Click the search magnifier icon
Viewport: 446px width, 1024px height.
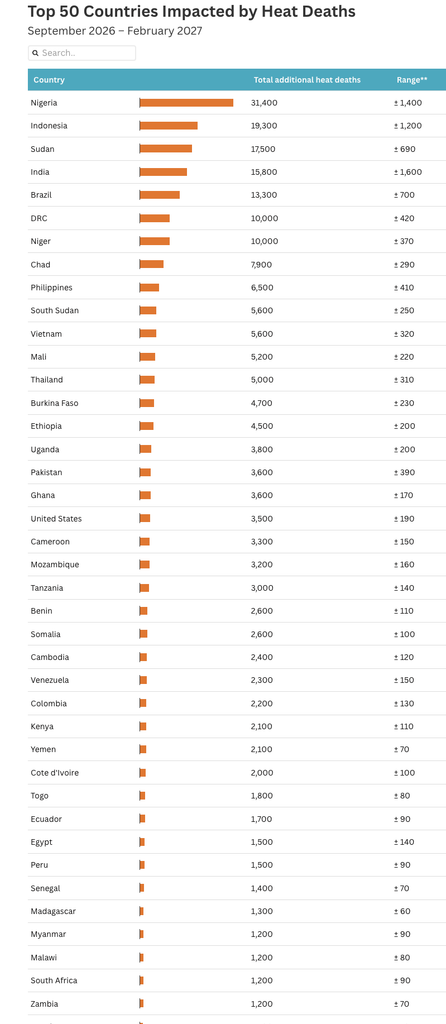35,53
